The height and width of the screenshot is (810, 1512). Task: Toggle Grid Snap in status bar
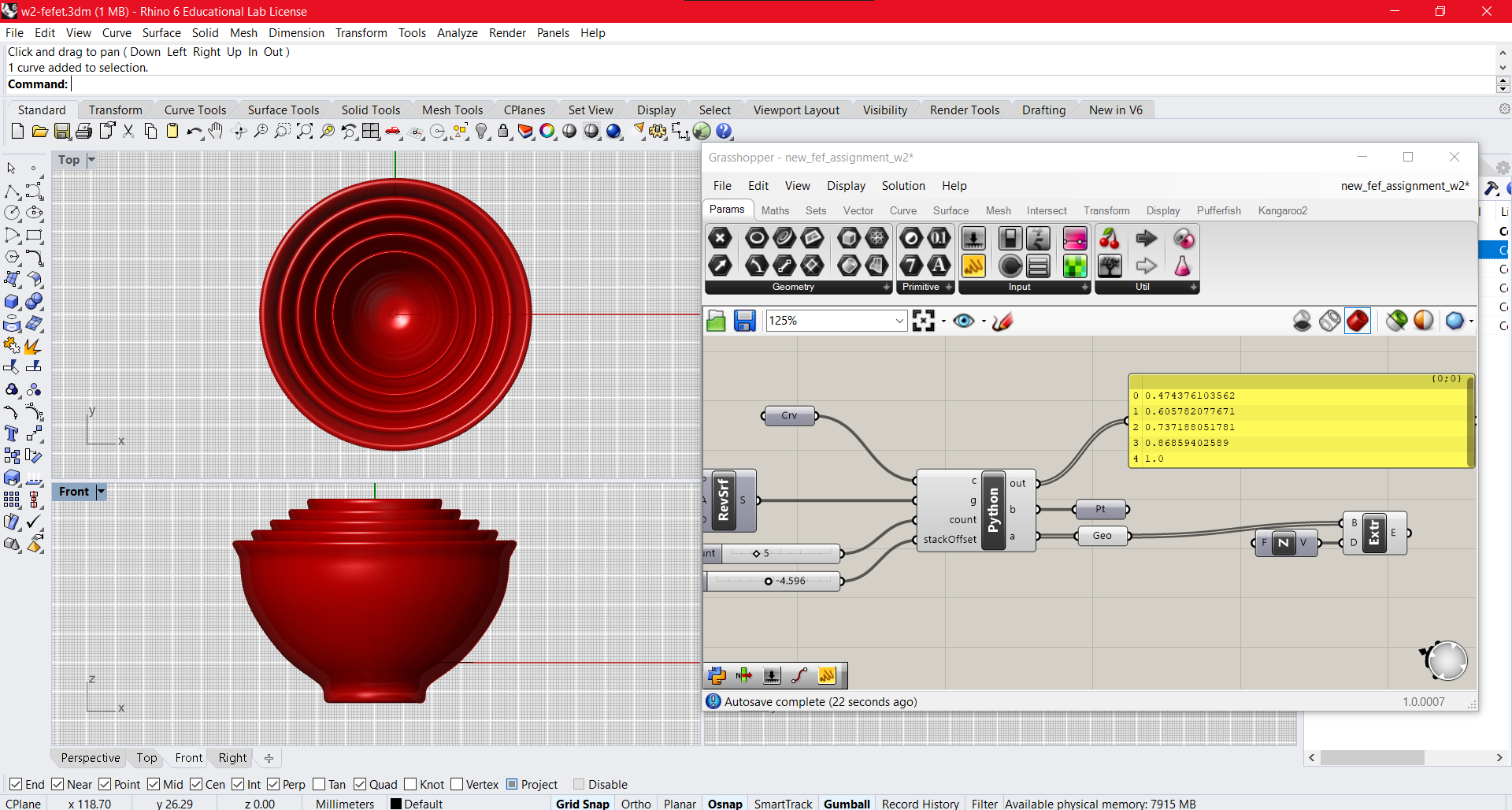coord(582,804)
